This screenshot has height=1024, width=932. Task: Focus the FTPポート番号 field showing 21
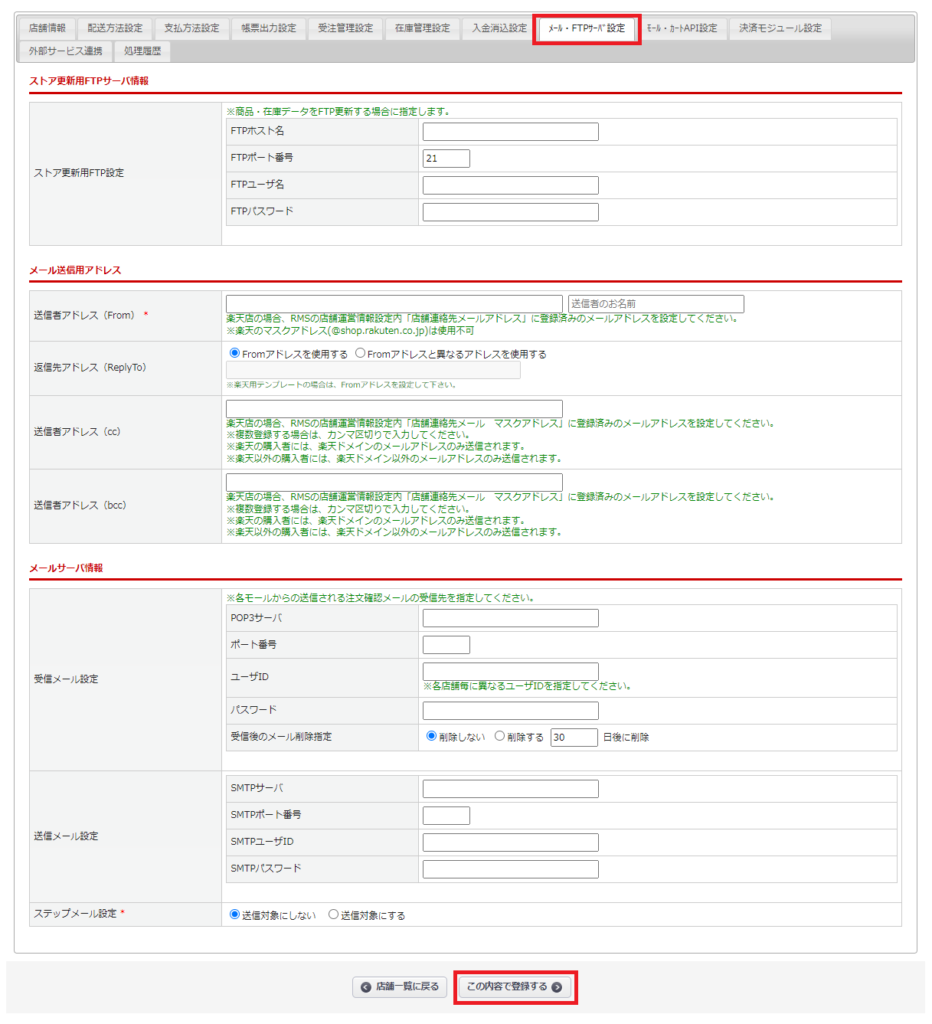pos(446,158)
